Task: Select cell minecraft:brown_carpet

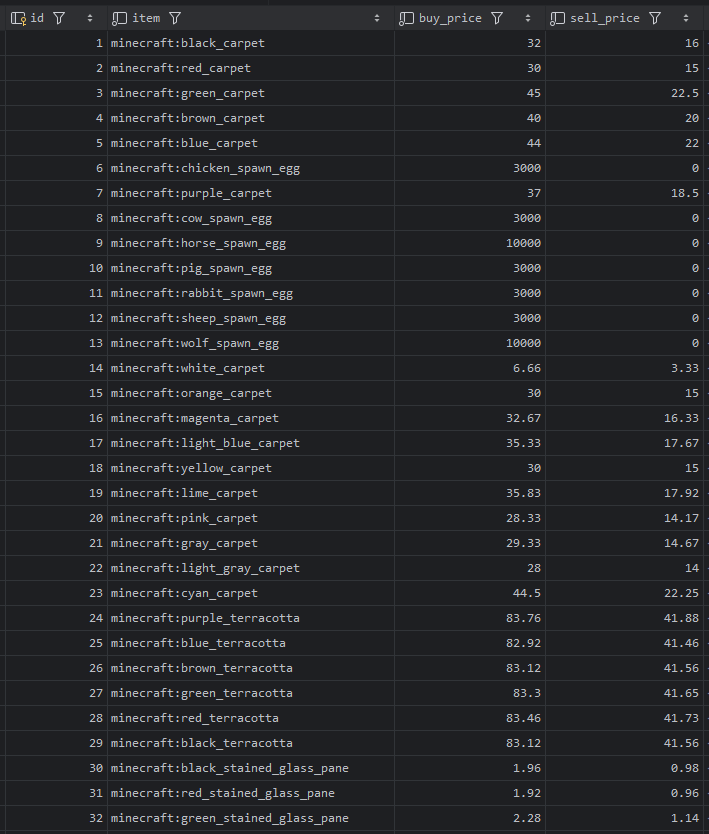Action: point(251,118)
